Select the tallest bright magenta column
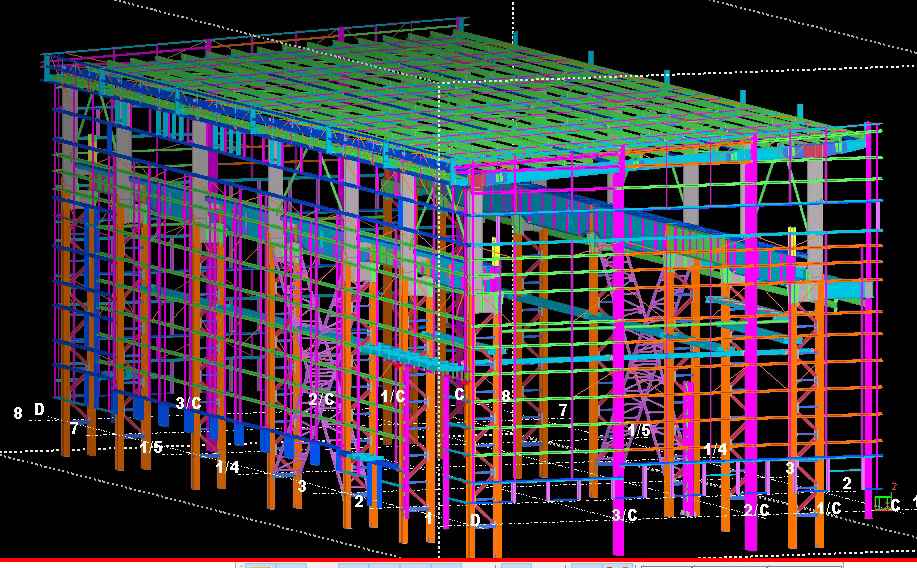 [x=617, y=350]
